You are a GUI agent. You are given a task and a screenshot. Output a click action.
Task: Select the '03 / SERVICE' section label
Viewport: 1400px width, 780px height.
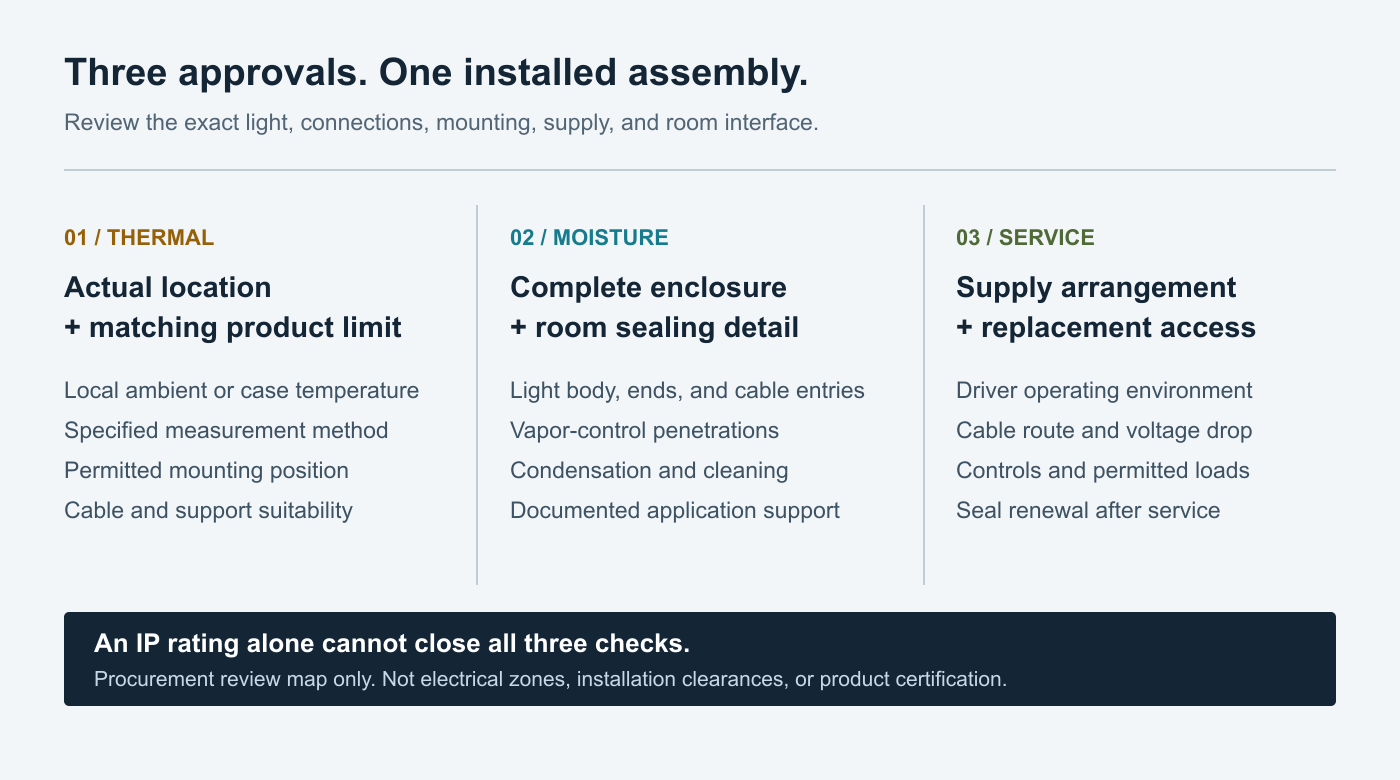point(1025,238)
